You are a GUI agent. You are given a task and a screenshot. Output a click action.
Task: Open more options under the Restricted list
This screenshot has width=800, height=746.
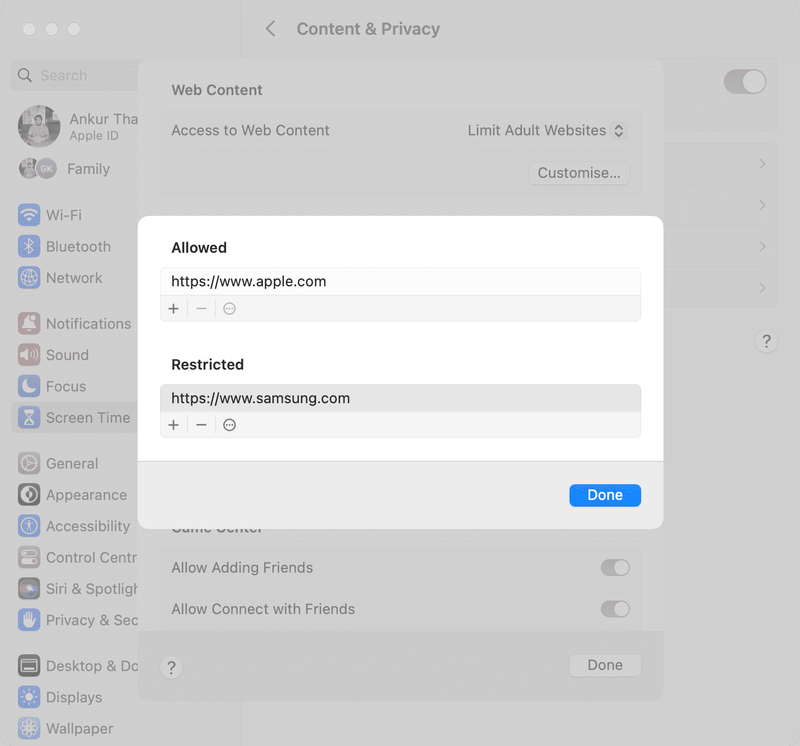[x=230, y=425]
